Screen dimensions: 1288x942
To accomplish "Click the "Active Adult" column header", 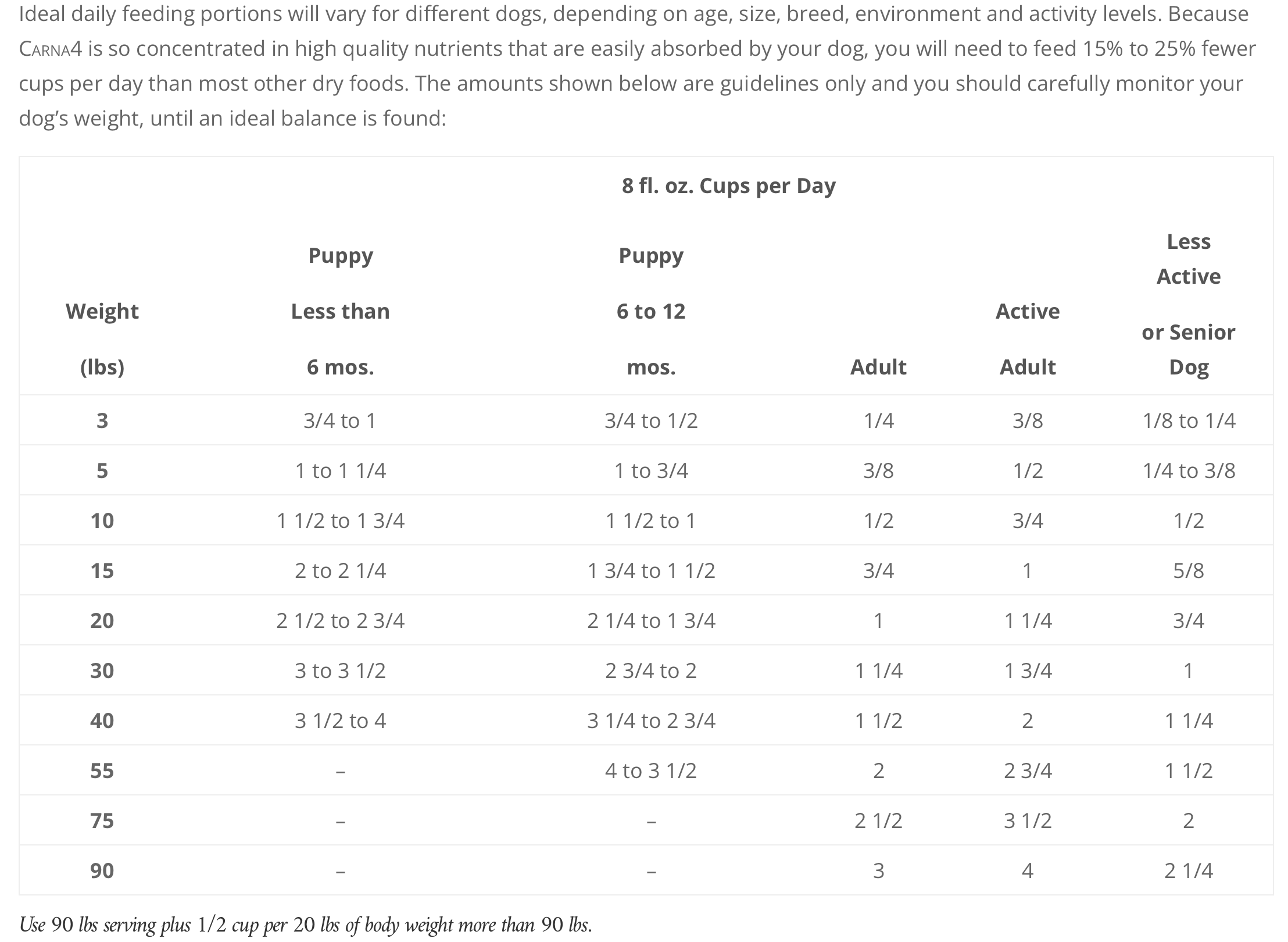I will [x=1027, y=338].
